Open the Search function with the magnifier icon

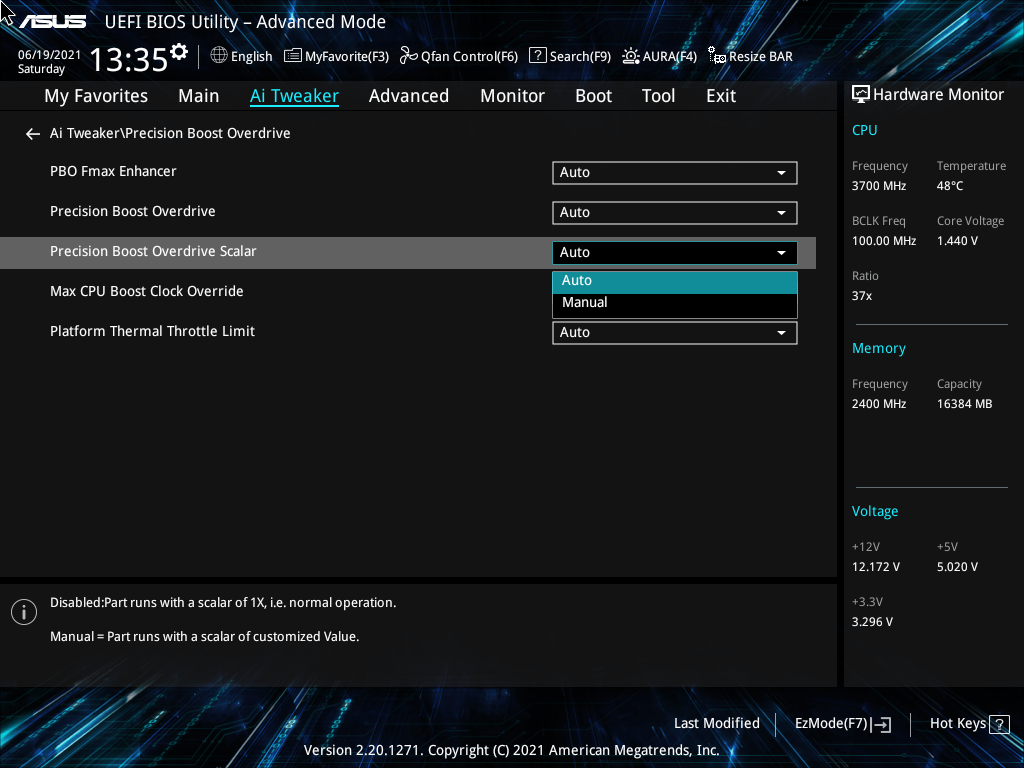(x=569, y=56)
